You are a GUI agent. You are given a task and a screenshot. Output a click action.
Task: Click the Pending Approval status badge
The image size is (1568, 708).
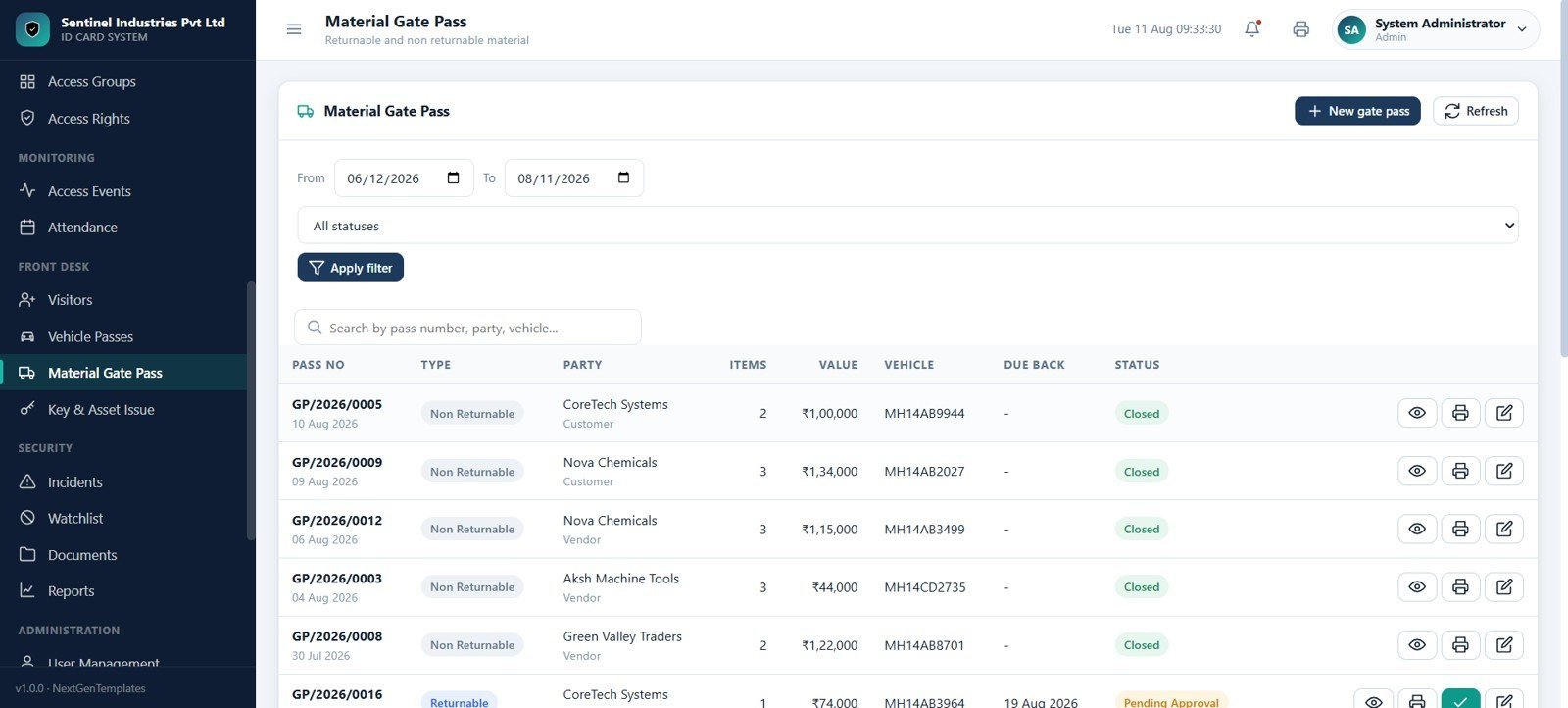[1171, 700]
